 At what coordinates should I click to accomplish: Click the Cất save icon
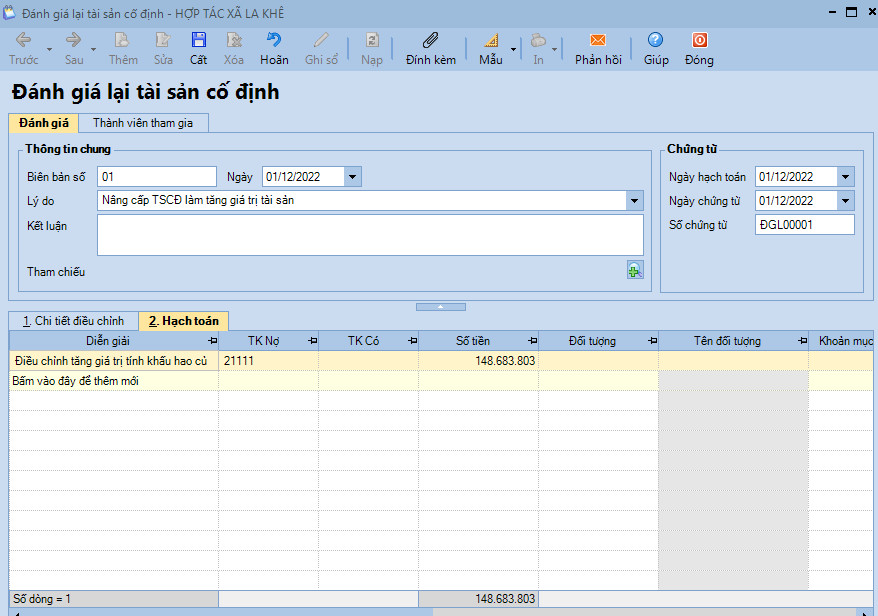(x=198, y=41)
